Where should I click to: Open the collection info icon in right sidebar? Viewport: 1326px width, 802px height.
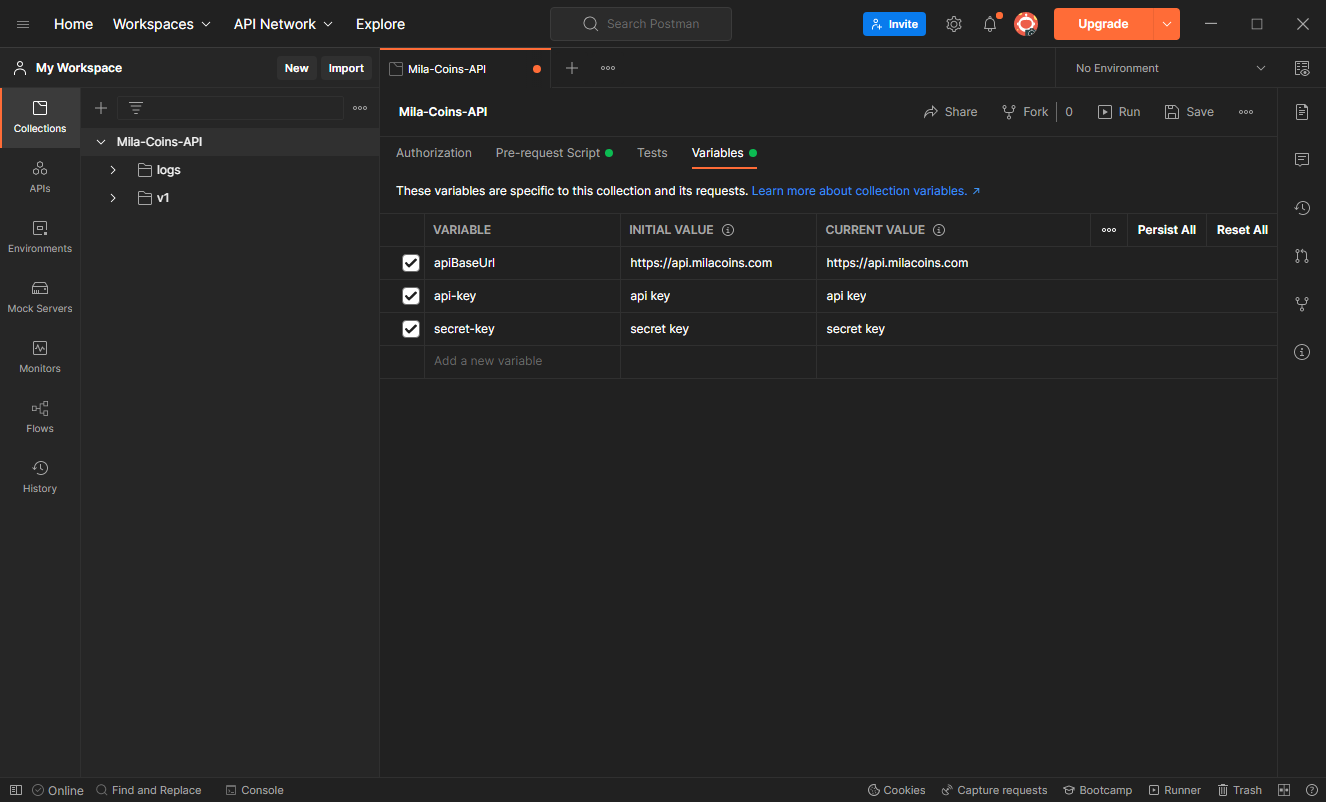point(1302,352)
